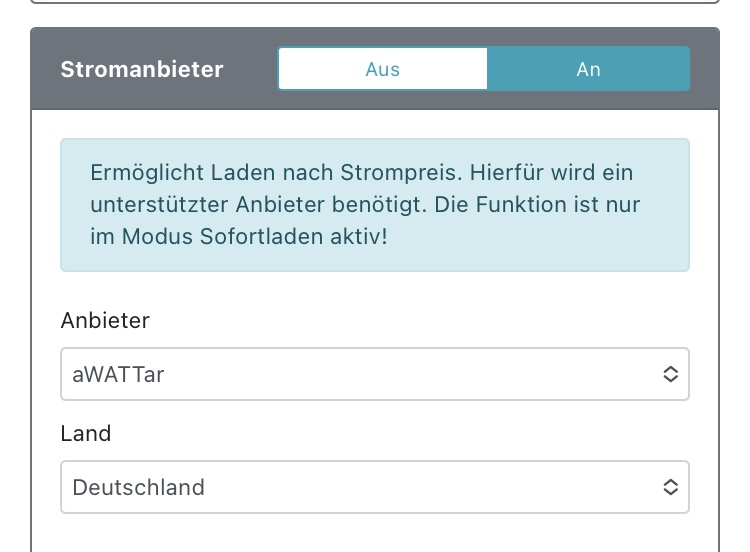This screenshot has width=750, height=552.
Task: Click the Deutschland text in the country select
Action: (x=139, y=487)
